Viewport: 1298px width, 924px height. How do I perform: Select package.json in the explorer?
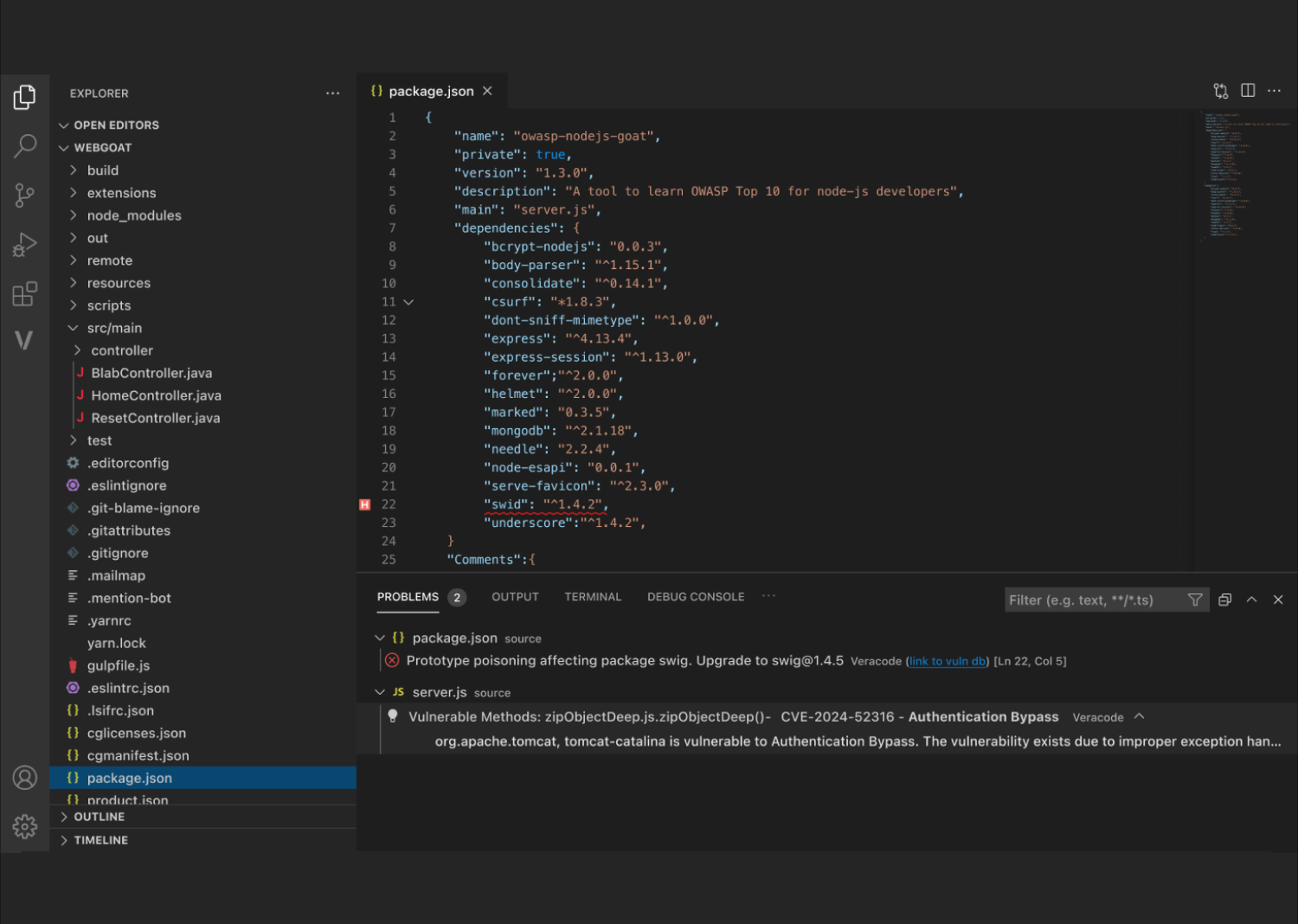tap(202, 778)
